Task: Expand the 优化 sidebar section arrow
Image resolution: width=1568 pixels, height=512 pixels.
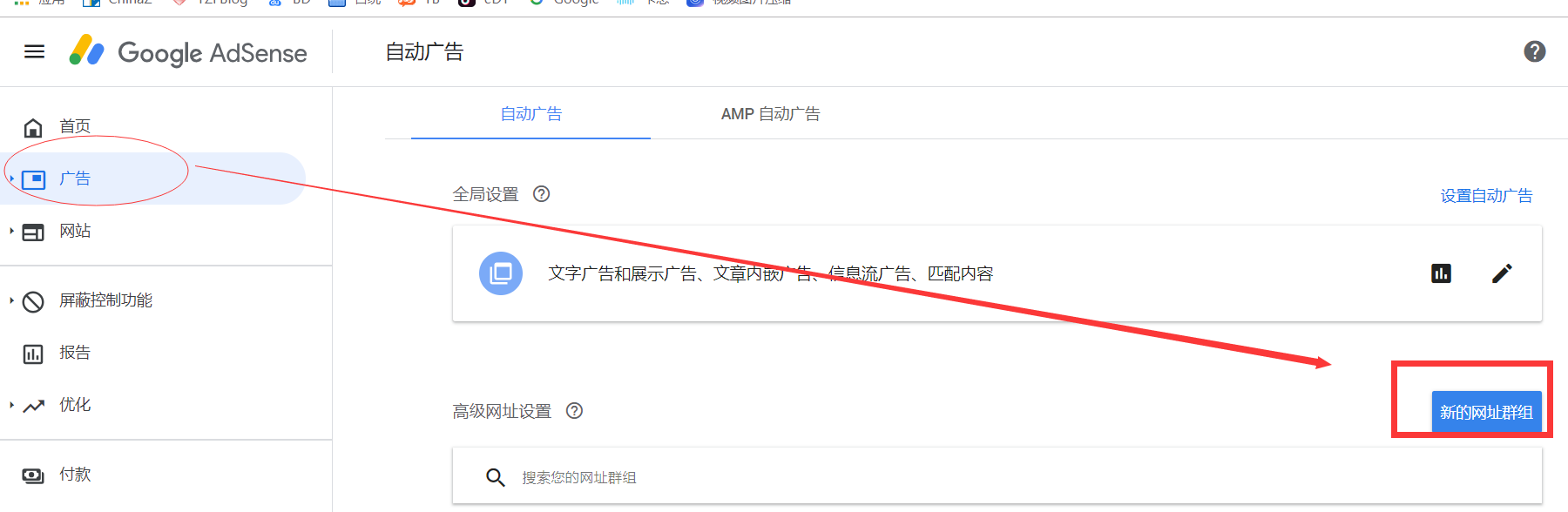Action: pyautogui.click(x=11, y=405)
